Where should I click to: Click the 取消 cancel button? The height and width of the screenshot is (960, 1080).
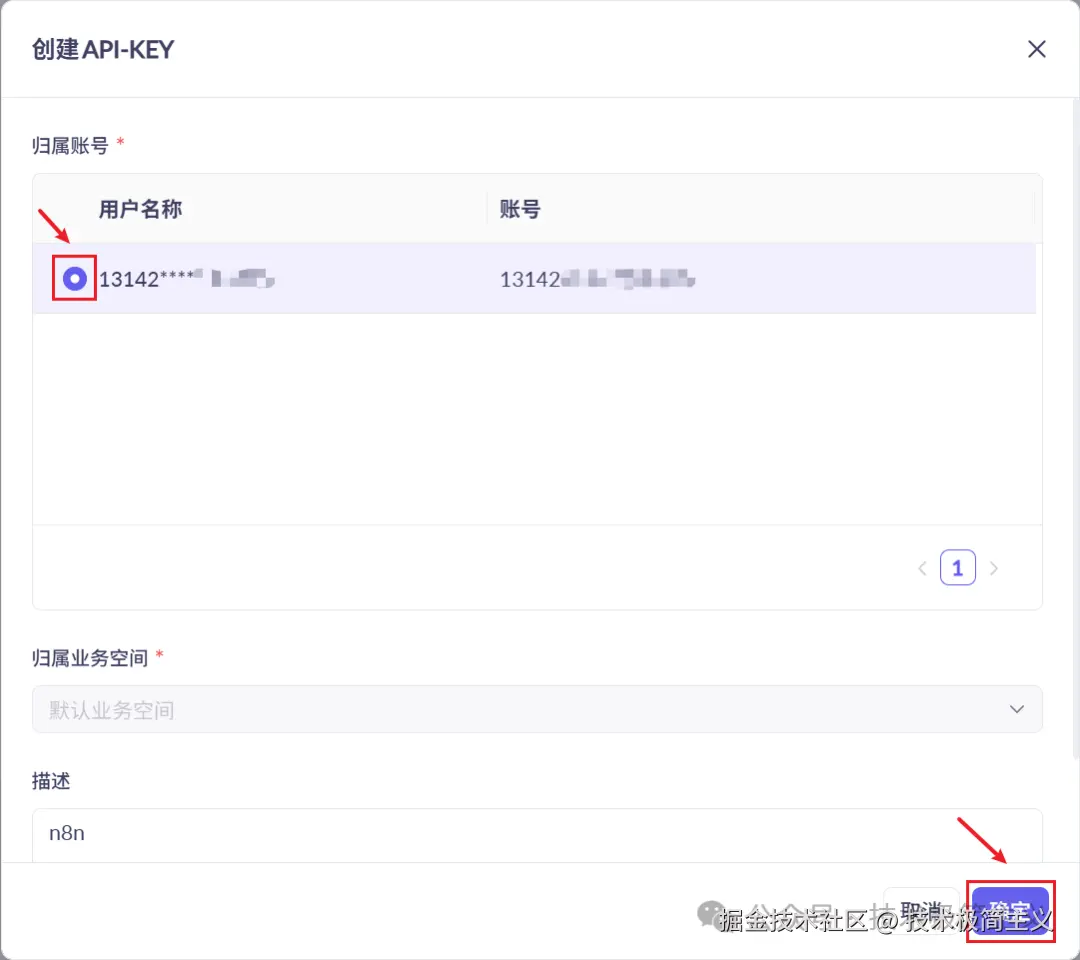pos(921,910)
